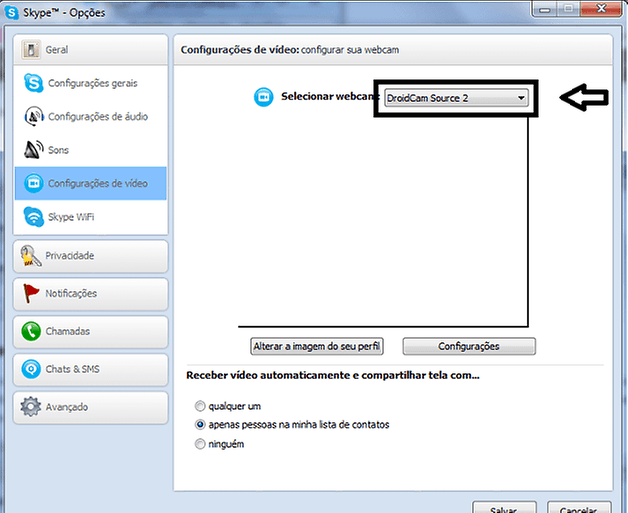Viewport: 628px width, 513px height.
Task: Click the Skype logo in the title bar
Action: [12, 12]
